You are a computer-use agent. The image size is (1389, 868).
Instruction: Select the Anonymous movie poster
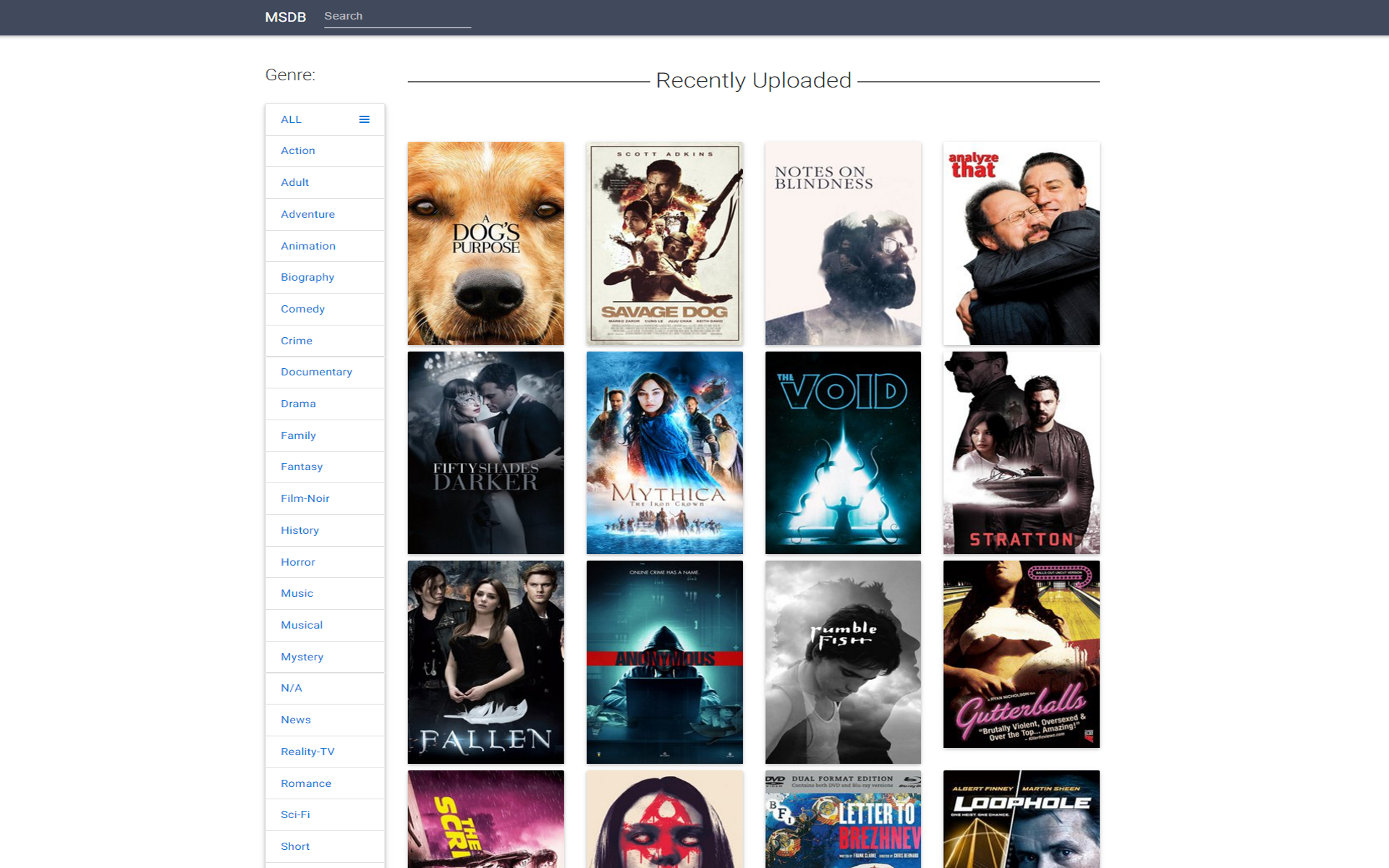pyautogui.click(x=664, y=662)
